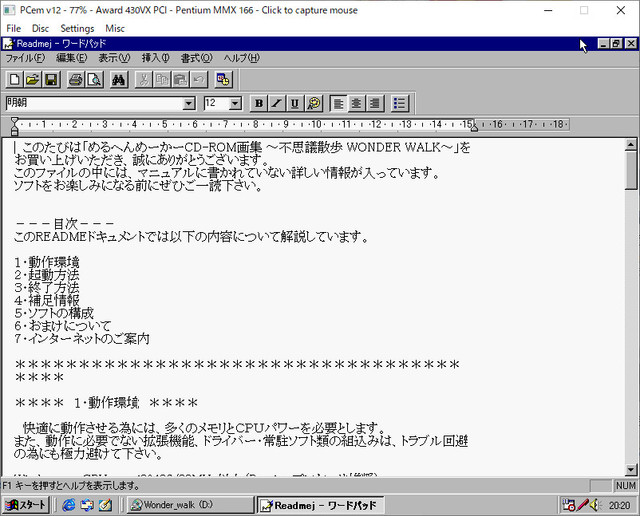640x516 pixels.
Task: Center the paragraph text
Action: tap(356, 103)
